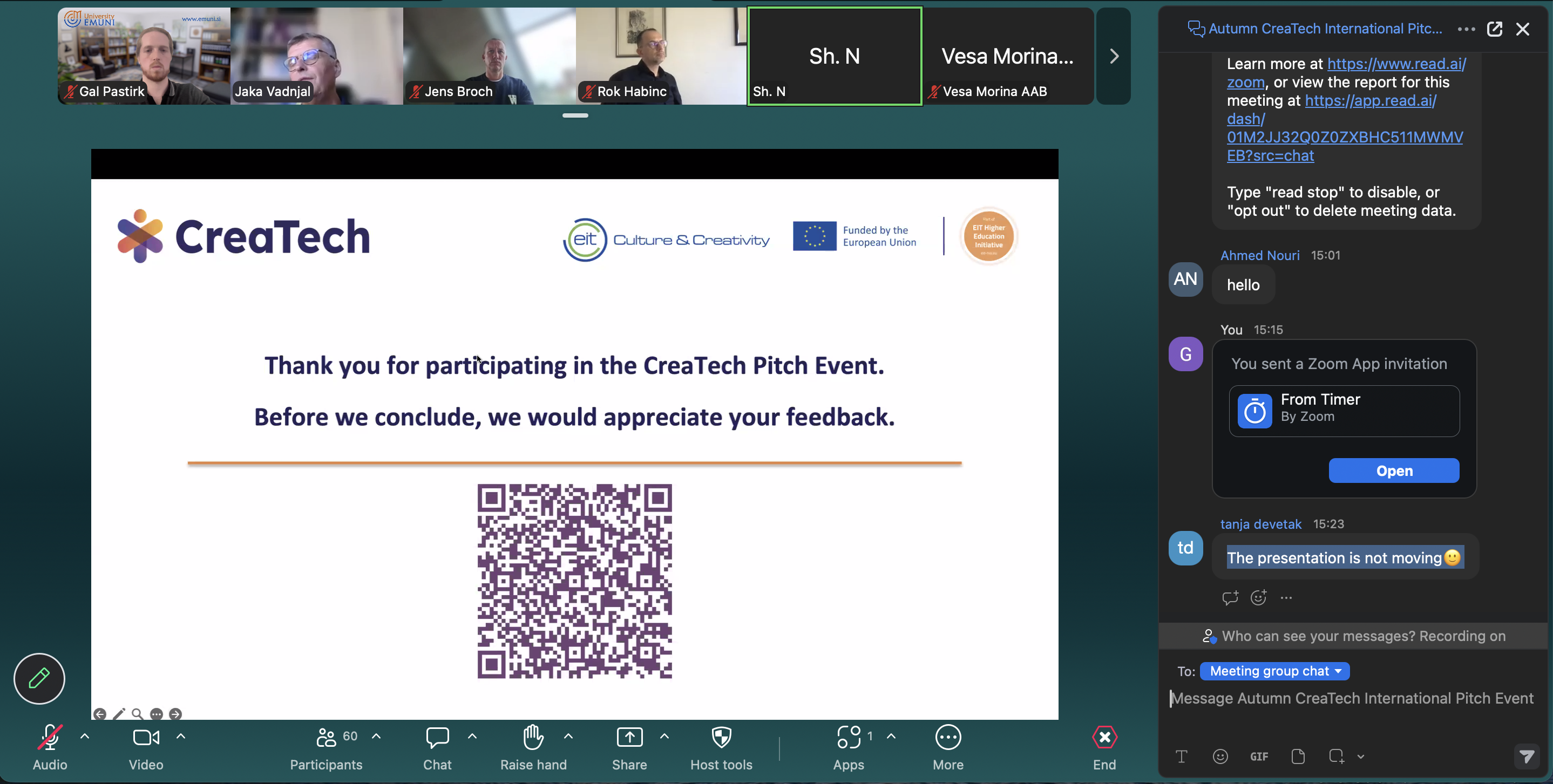Screen dimensions: 1553x784
Task: Start camera with the Video button
Action: [146, 747]
